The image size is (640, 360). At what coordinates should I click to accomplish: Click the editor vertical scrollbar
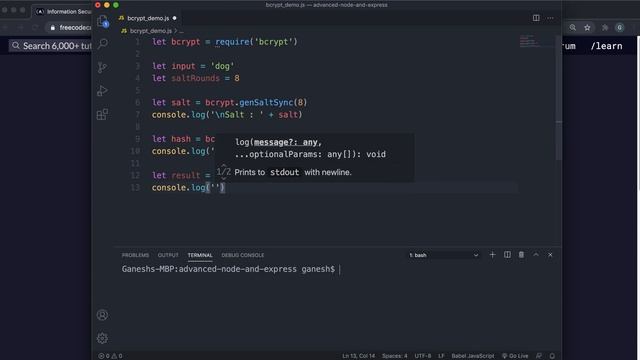558,98
